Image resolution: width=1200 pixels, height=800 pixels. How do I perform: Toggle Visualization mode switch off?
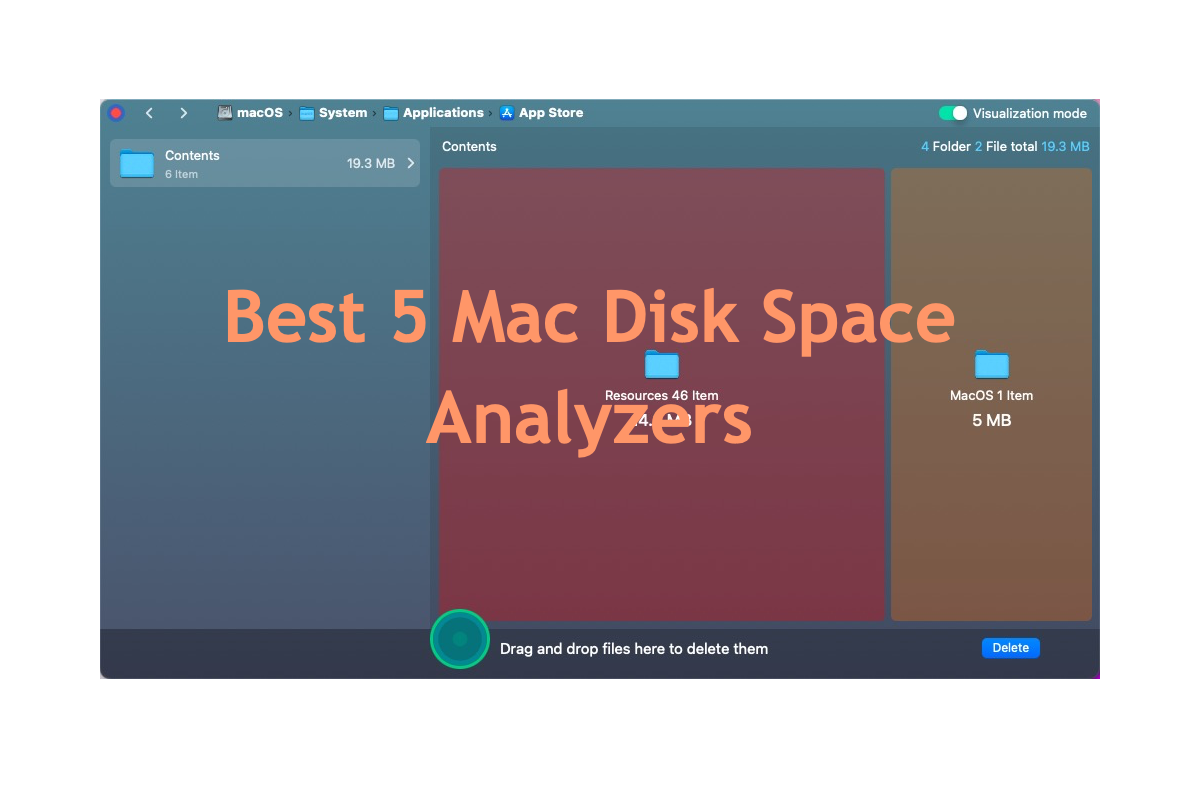tap(953, 113)
